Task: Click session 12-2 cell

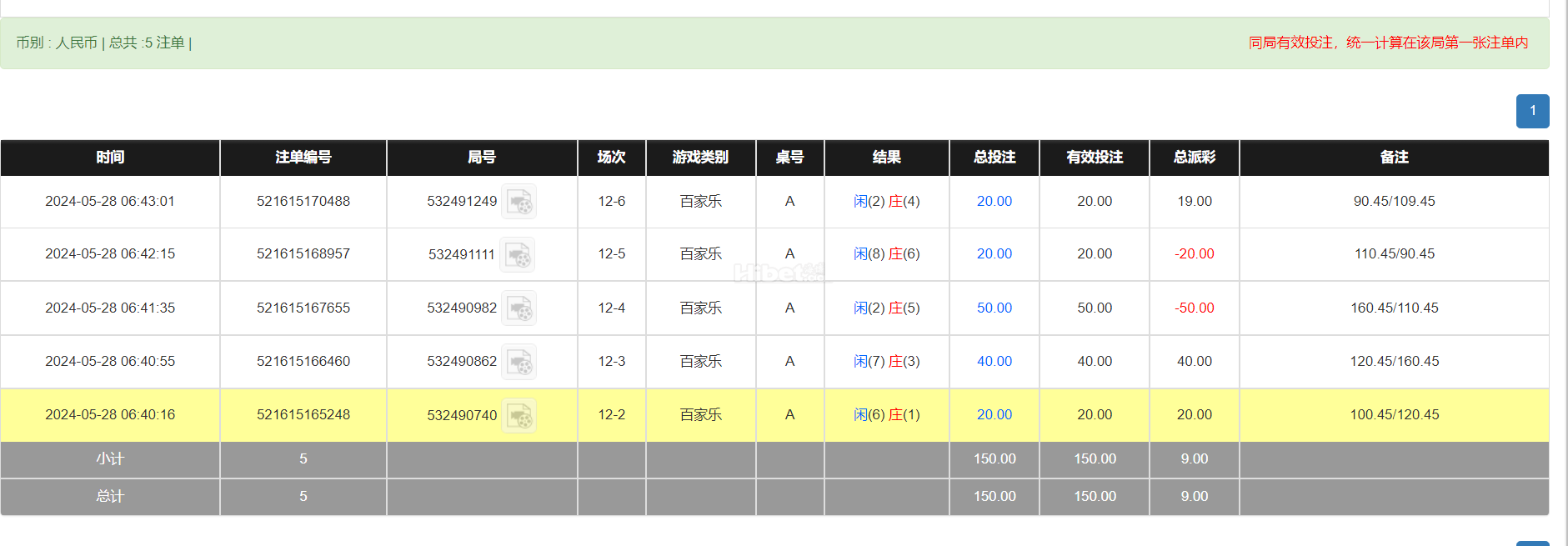Action: coord(612,415)
